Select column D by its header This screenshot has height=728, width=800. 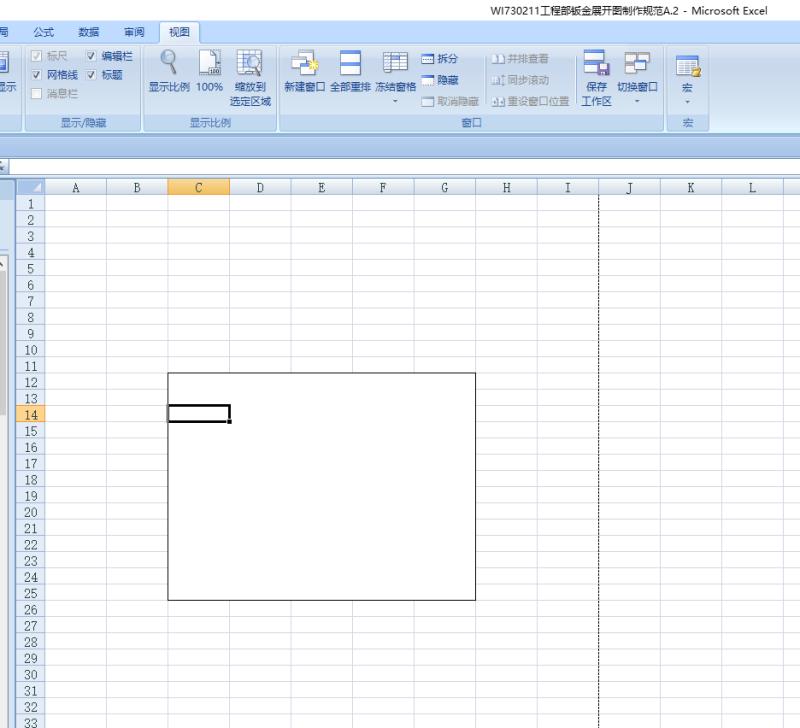[260, 187]
